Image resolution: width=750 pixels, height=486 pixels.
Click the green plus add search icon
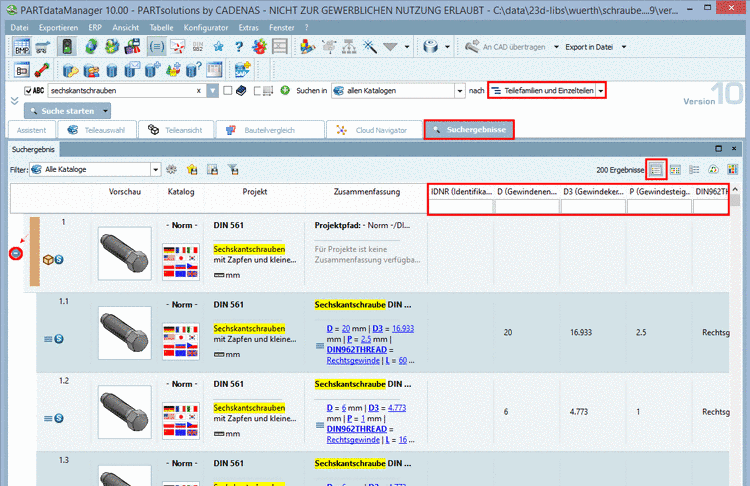pos(285,90)
